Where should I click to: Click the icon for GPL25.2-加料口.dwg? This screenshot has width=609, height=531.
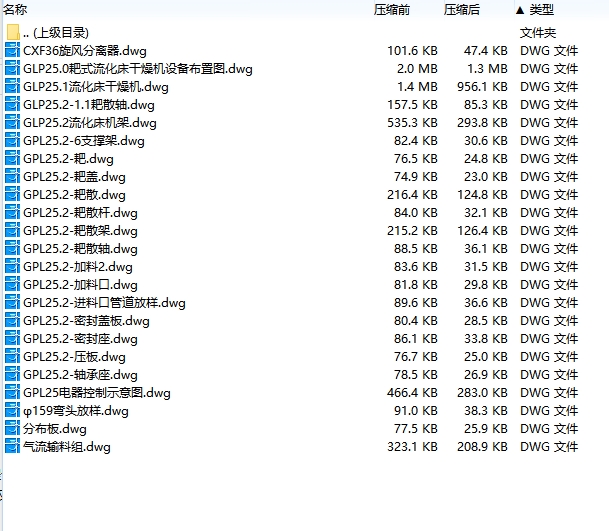point(12,284)
